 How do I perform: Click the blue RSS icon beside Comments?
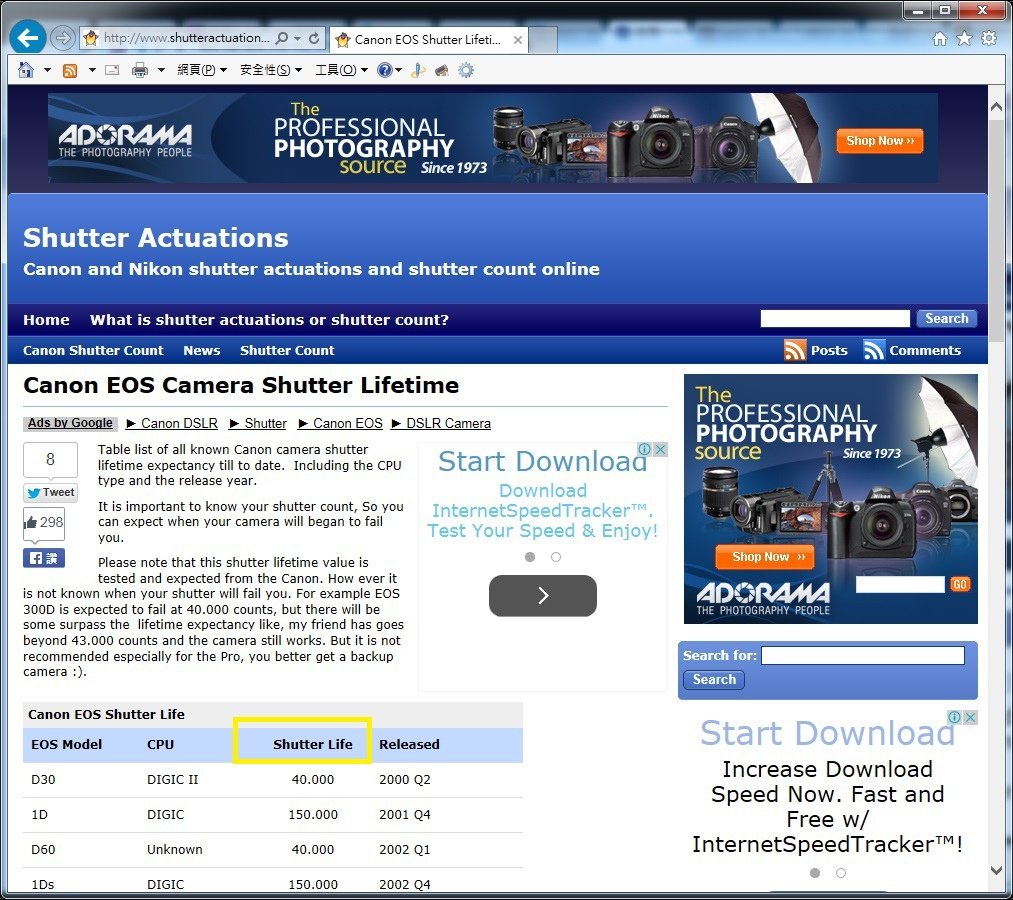[x=873, y=350]
